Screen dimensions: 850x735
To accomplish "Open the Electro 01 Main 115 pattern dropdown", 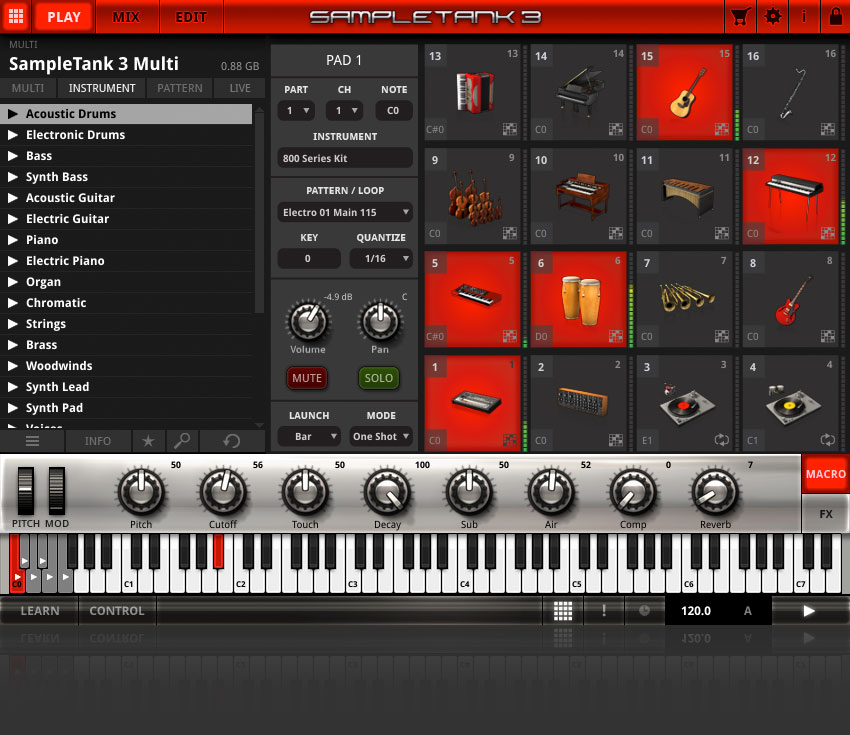I will (x=344, y=212).
